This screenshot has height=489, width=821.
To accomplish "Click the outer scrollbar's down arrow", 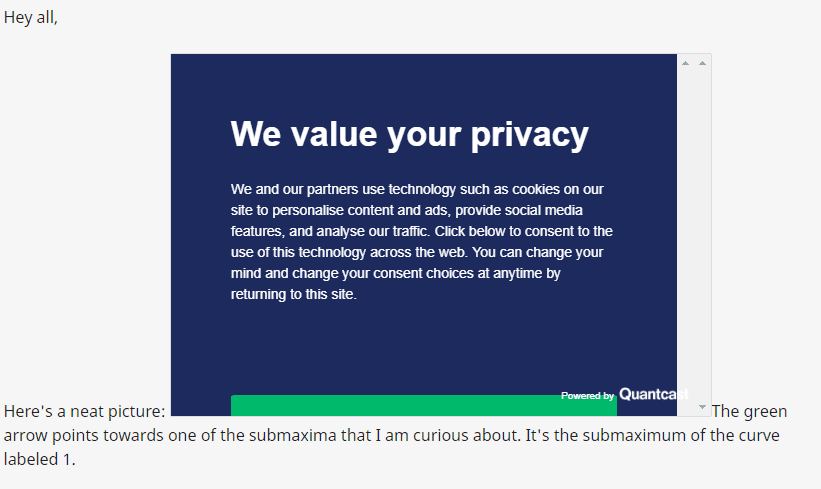I will click(703, 408).
